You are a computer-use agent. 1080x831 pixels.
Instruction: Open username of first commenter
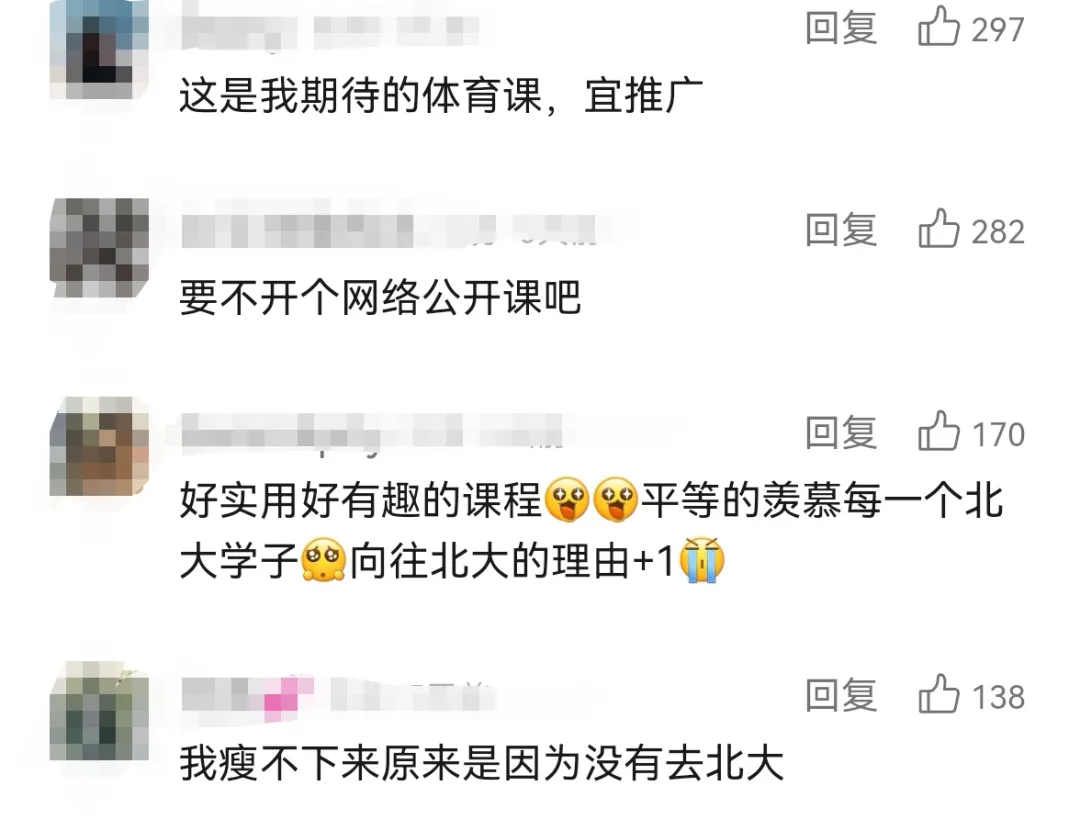pos(331,31)
